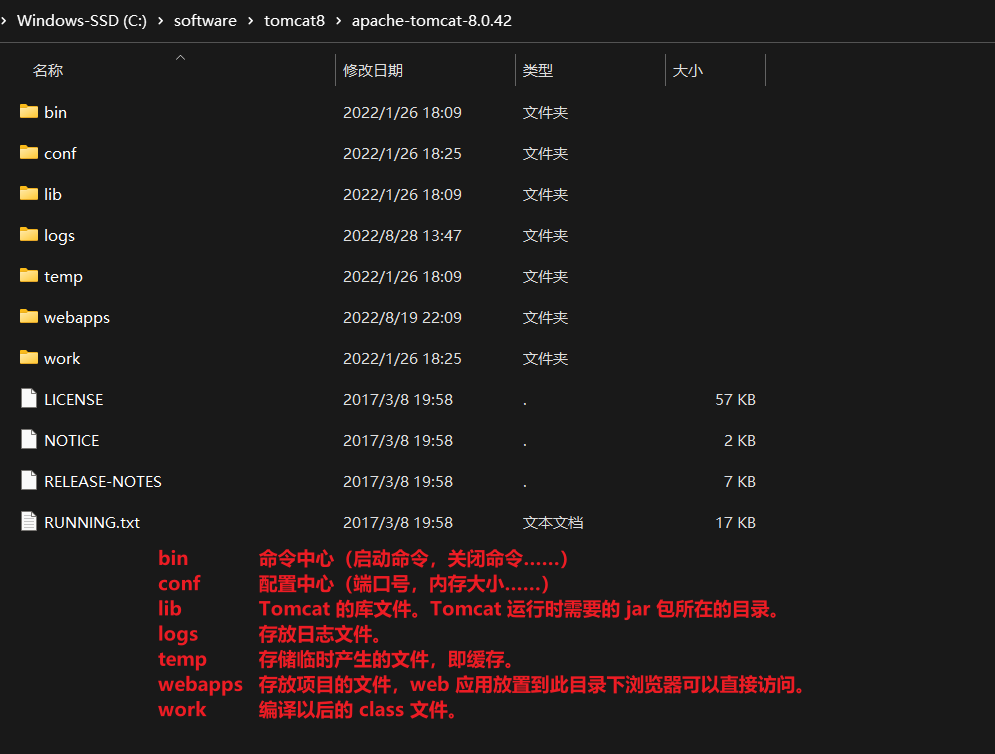The height and width of the screenshot is (754, 995).
Task: Toggle sort arrow above 名称 column
Action: 180,58
